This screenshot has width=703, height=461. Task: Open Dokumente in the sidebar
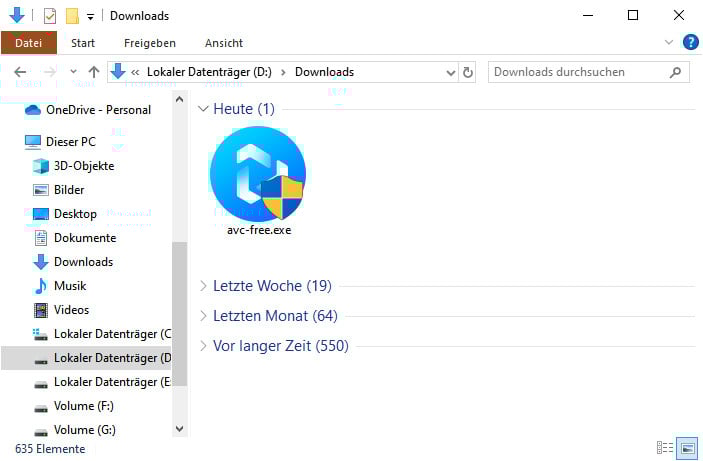pyautogui.click(x=85, y=238)
